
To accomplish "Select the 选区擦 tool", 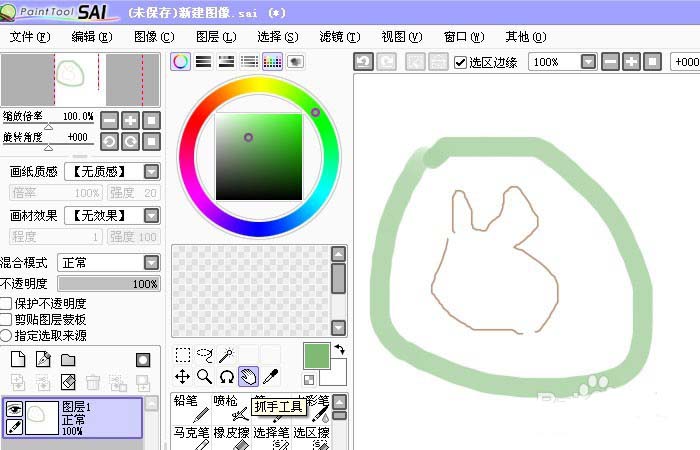I will tap(311, 438).
